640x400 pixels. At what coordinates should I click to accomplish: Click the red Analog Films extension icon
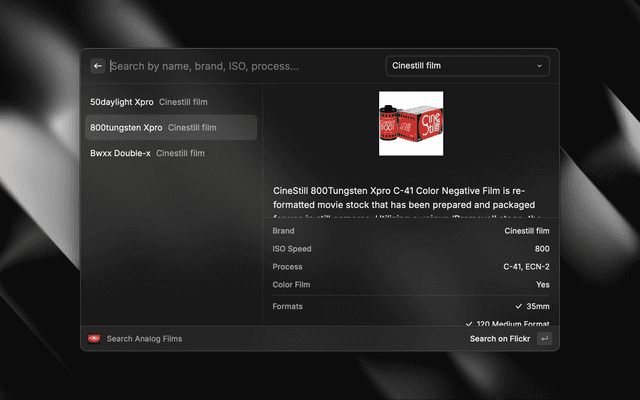[x=94, y=339]
